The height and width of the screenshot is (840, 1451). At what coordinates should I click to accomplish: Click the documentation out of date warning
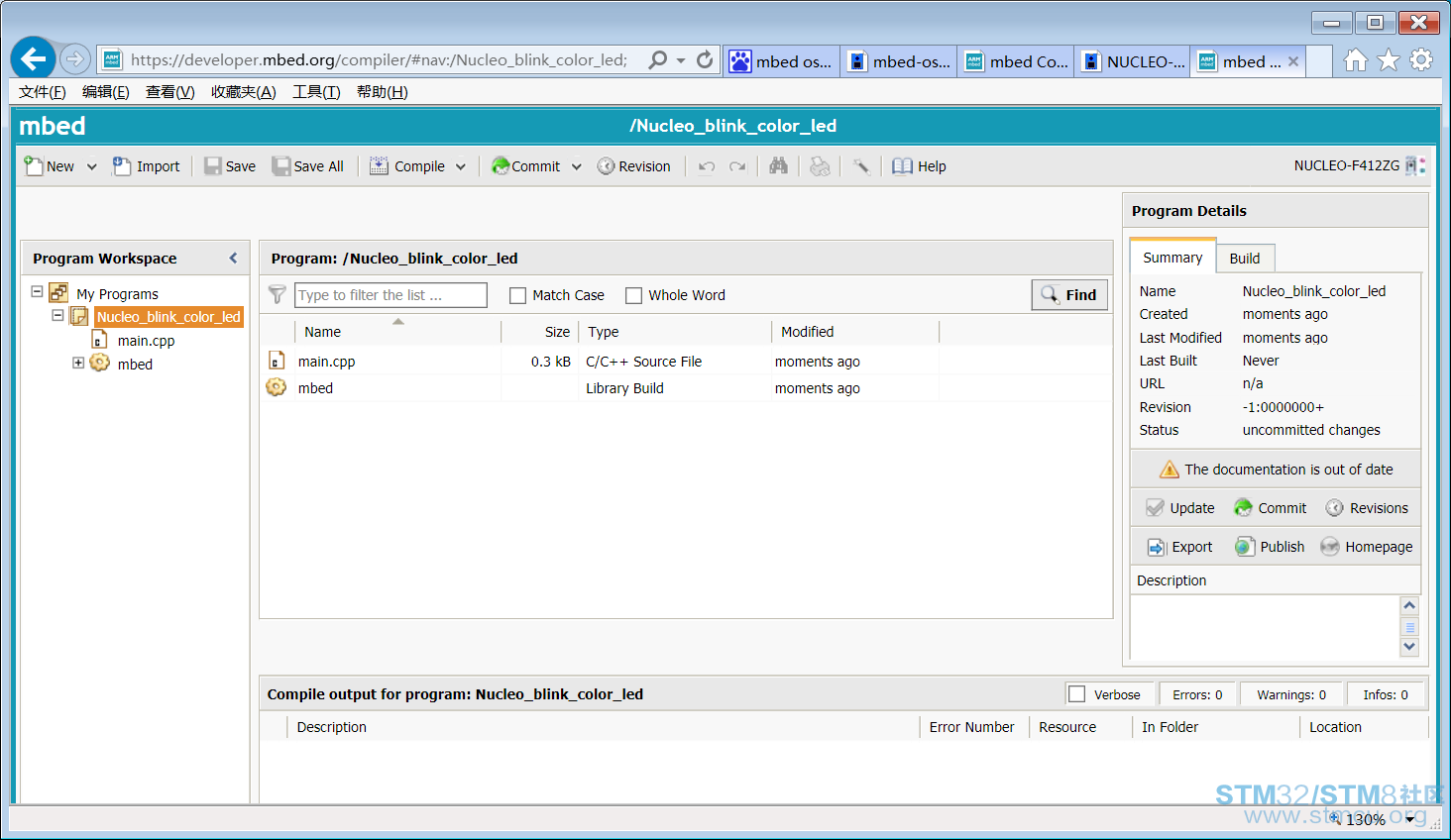click(x=1276, y=470)
